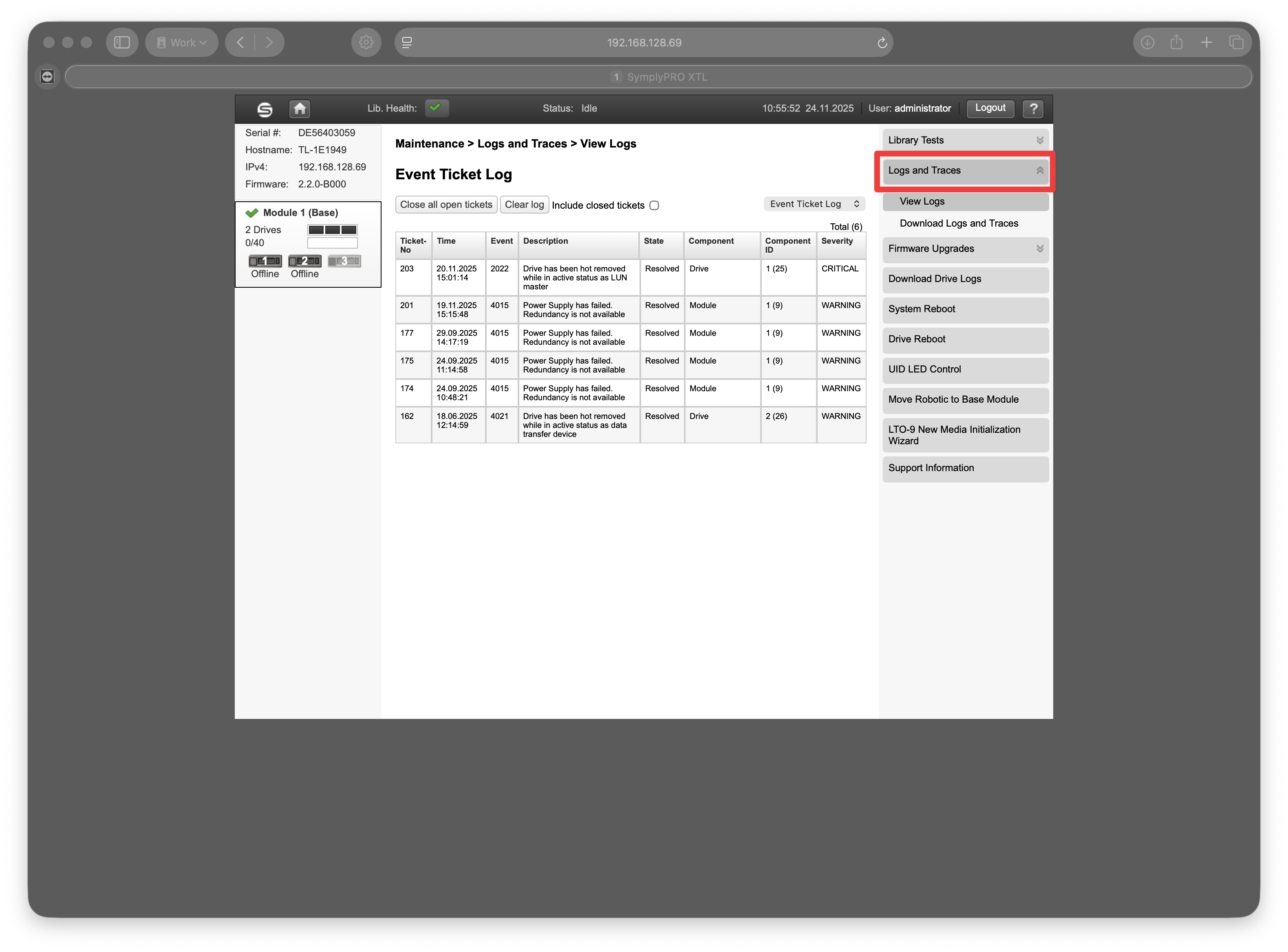Reload page with the refresh icon

882,43
